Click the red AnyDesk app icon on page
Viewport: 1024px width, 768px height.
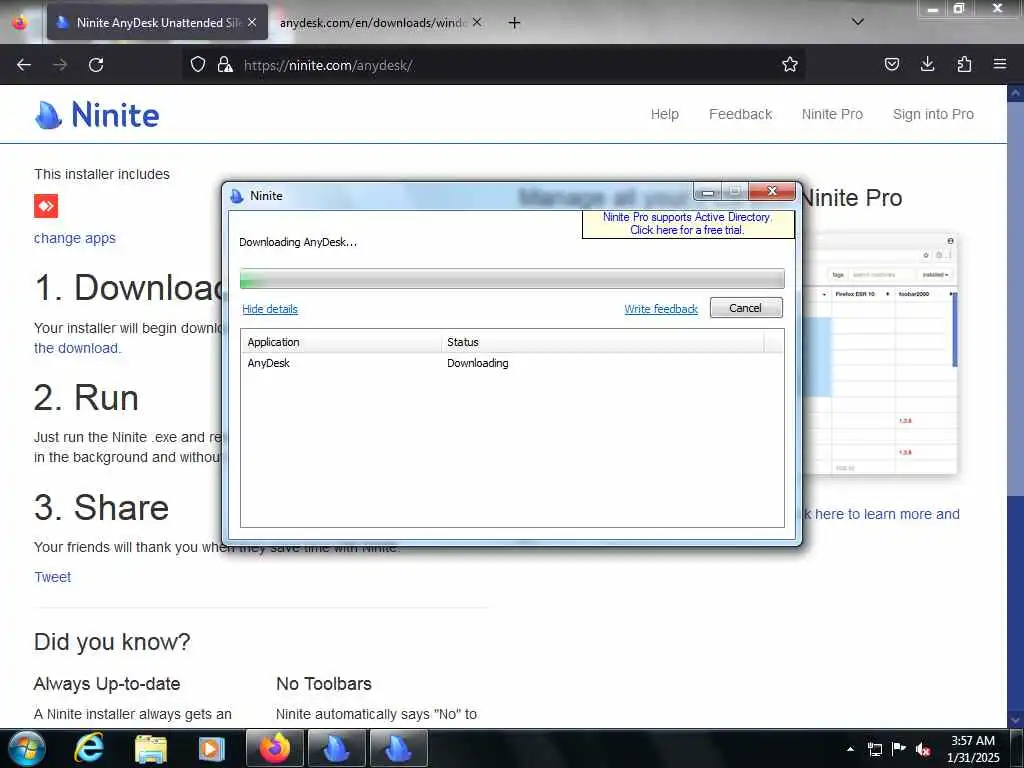click(x=46, y=206)
